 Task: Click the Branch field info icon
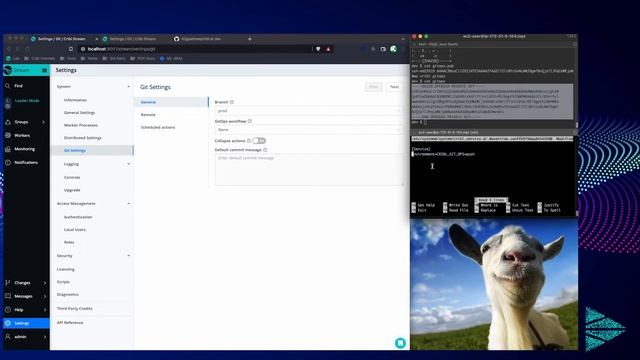click(231, 102)
